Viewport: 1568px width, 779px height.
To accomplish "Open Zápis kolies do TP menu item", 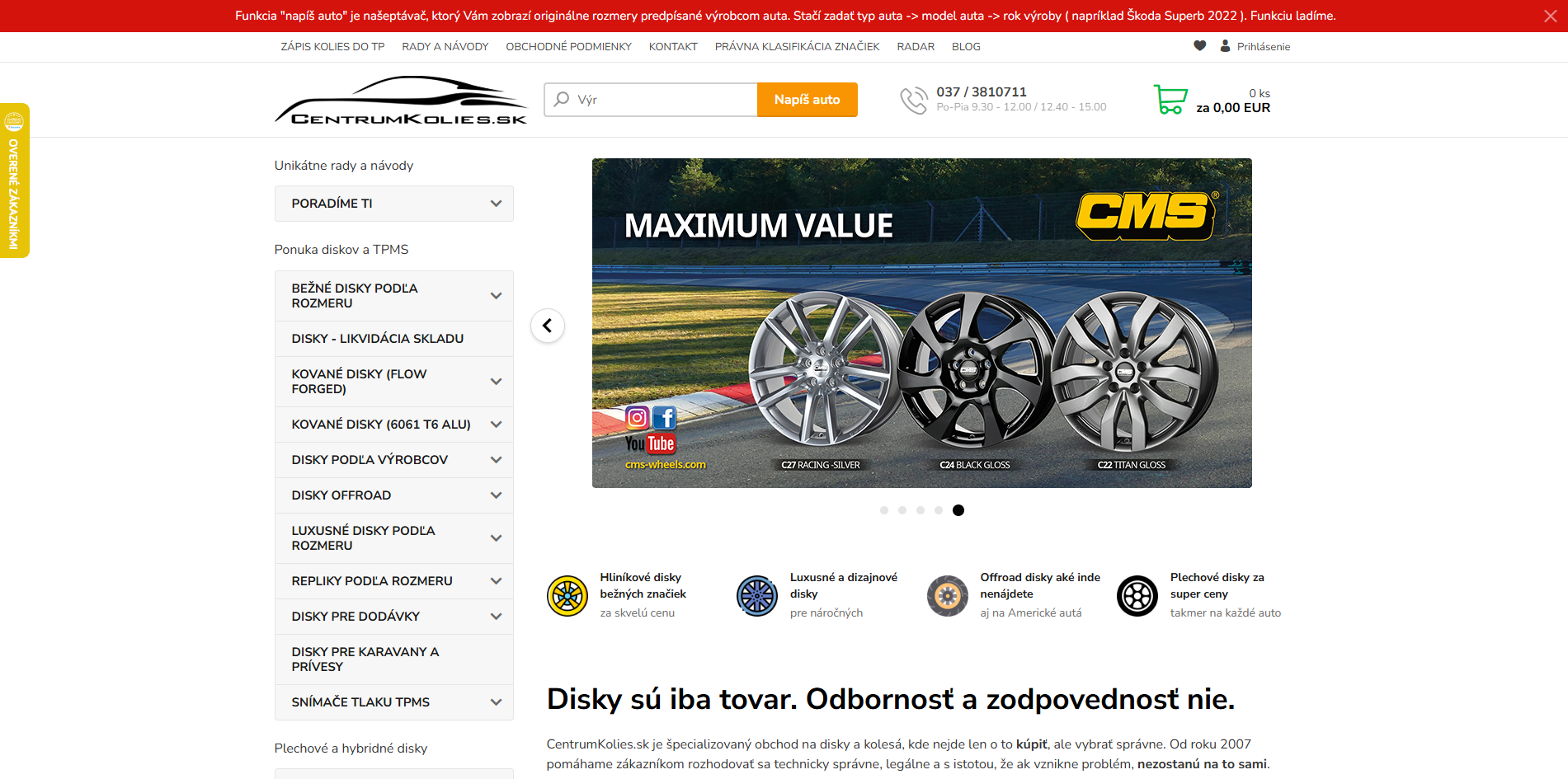I will coord(332,47).
